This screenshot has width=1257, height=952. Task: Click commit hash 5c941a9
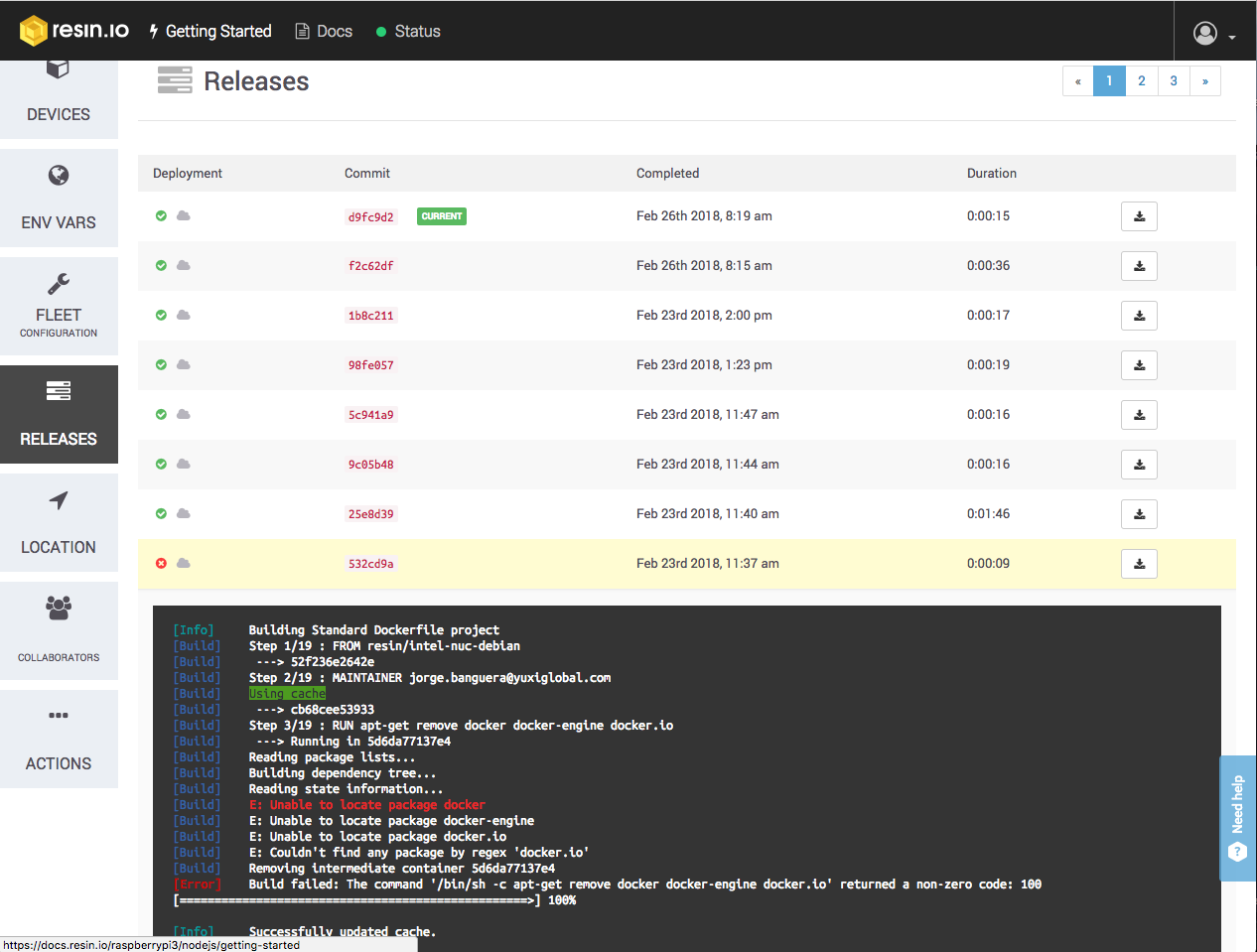[371, 415]
